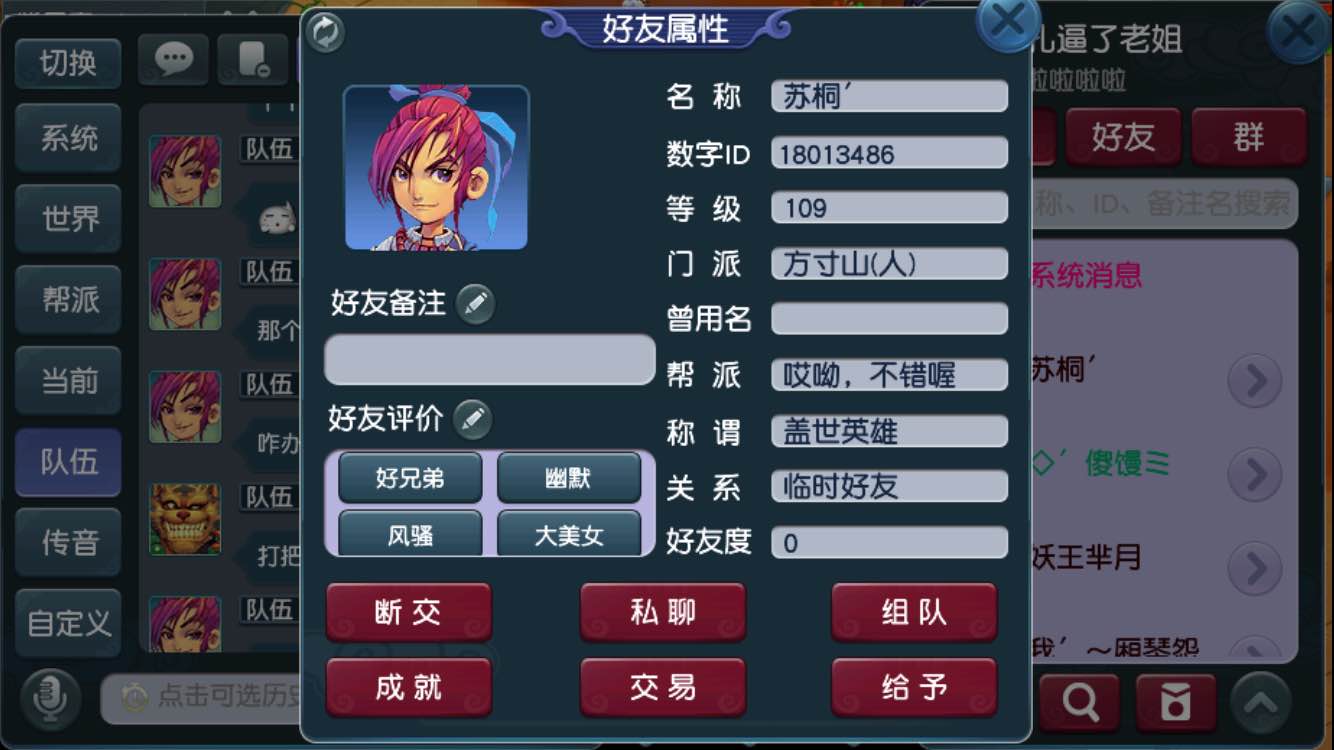Screen dimensions: 1334x750
Task: Expand the 妖王芈月 entry arrow
Action: pos(1254,569)
